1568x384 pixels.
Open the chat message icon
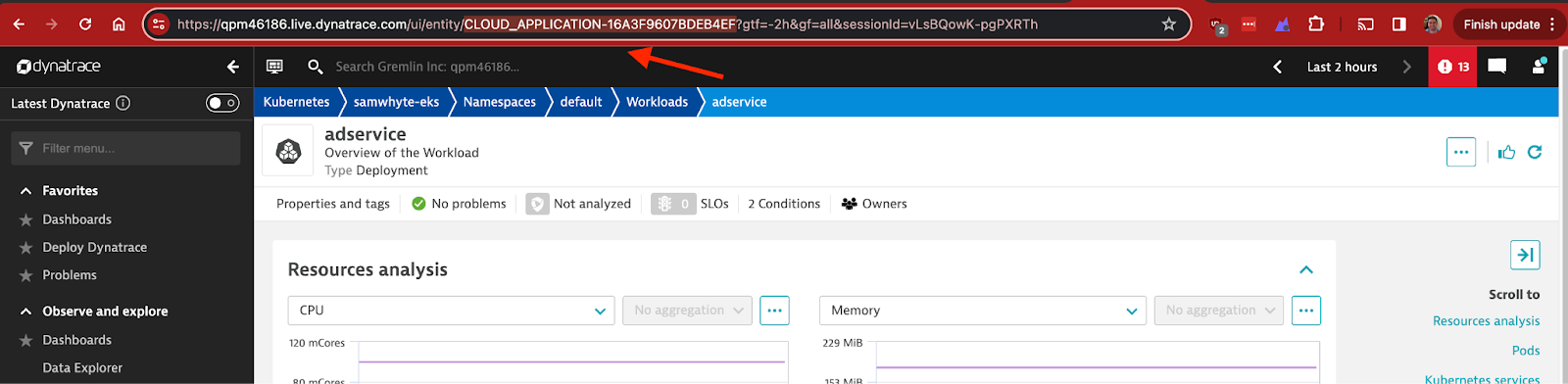tap(1496, 66)
